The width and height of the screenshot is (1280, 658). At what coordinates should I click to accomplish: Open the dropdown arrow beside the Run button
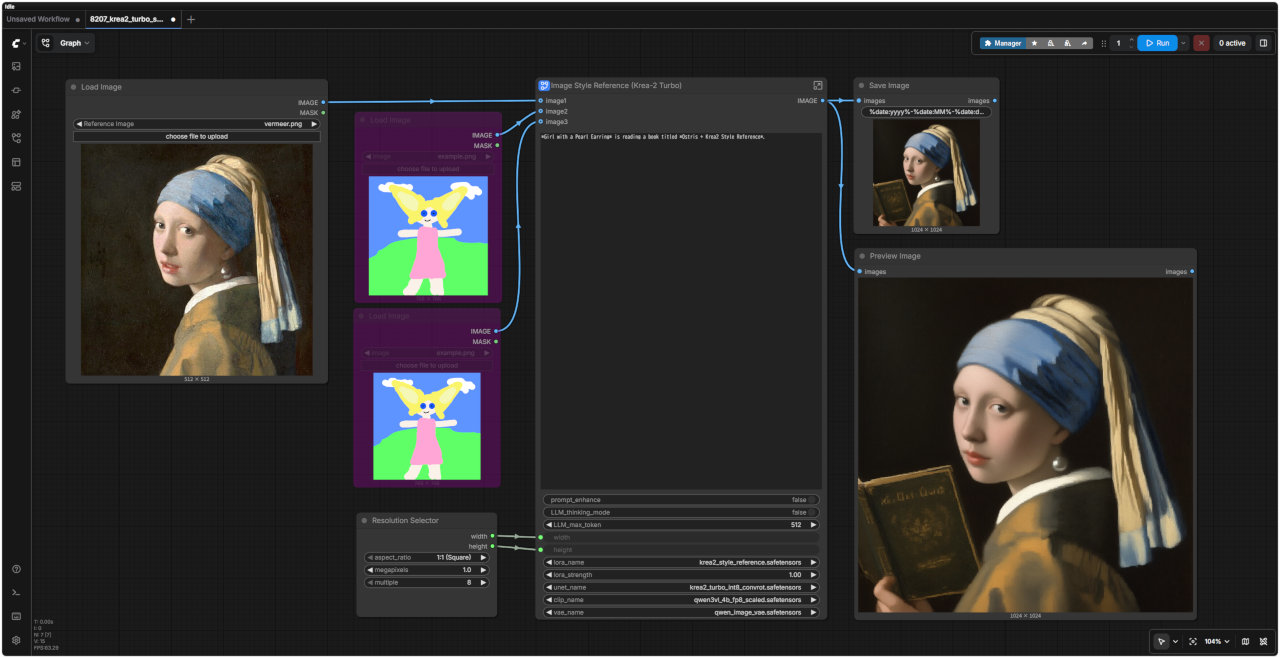coord(1184,43)
